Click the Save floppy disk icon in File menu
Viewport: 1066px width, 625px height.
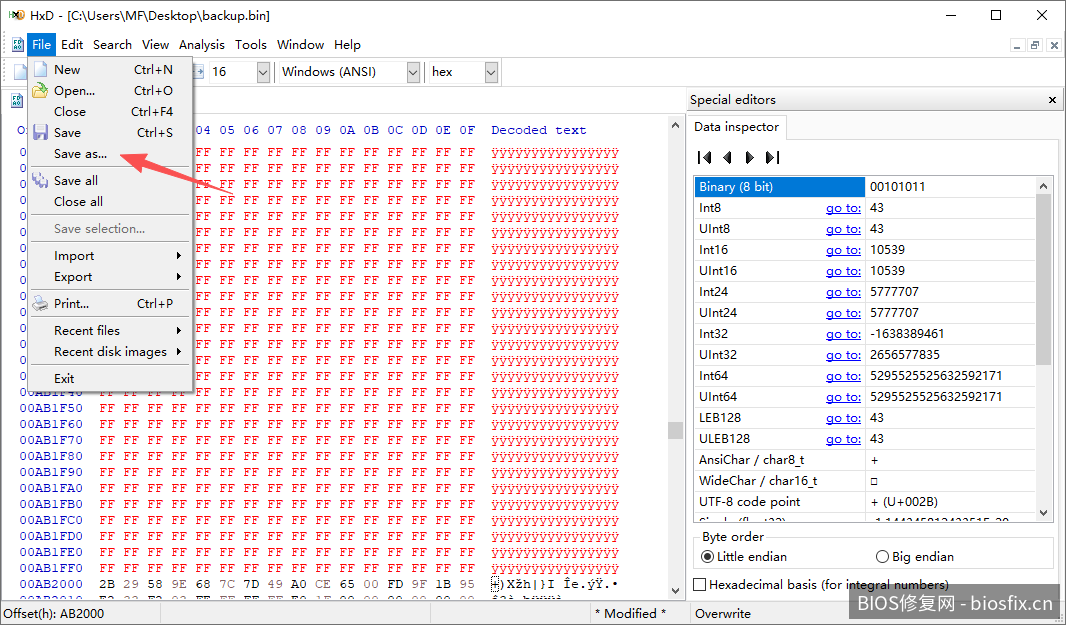pos(40,133)
